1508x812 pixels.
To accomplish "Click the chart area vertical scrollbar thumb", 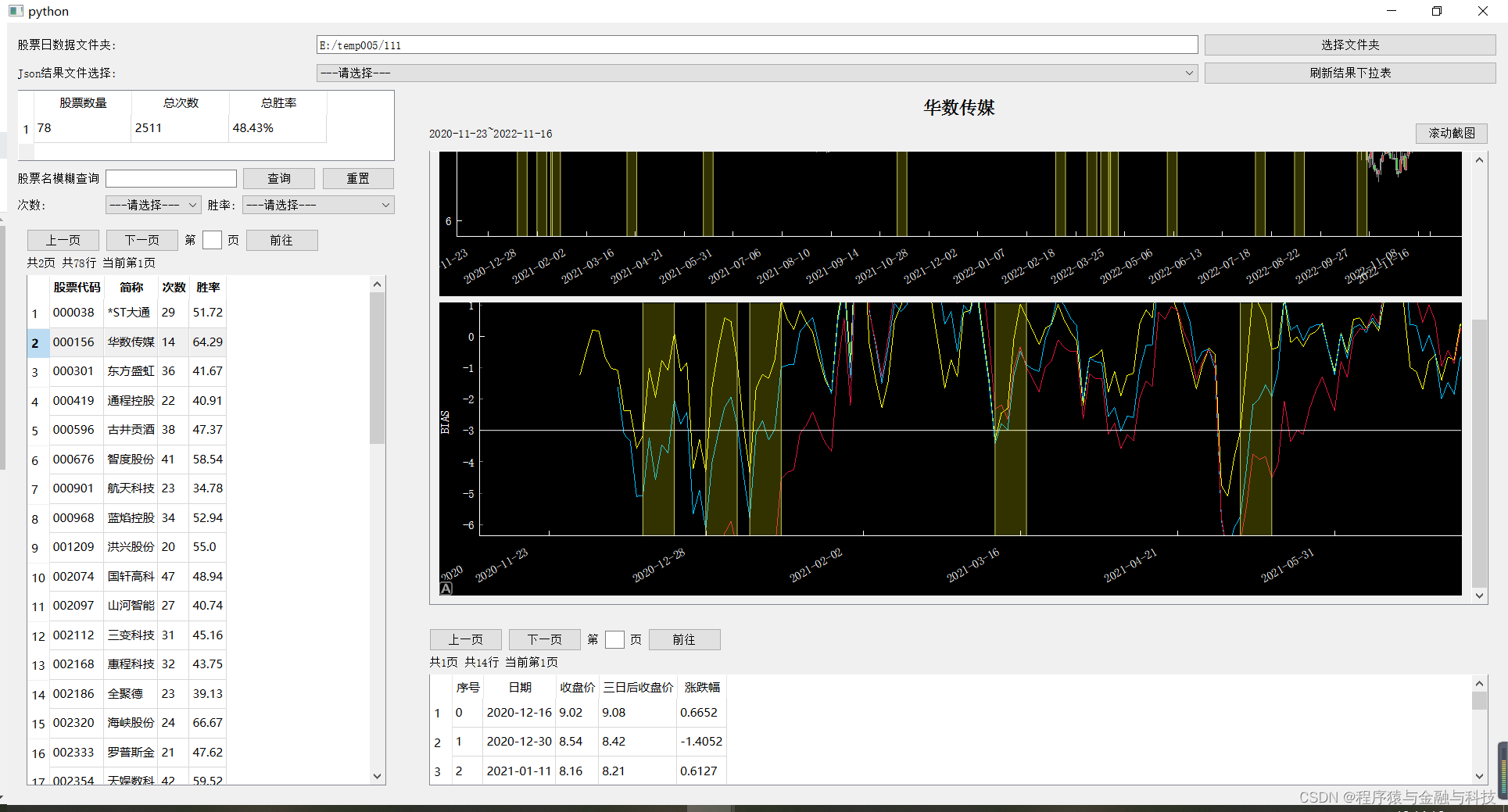I will click(x=1479, y=453).
